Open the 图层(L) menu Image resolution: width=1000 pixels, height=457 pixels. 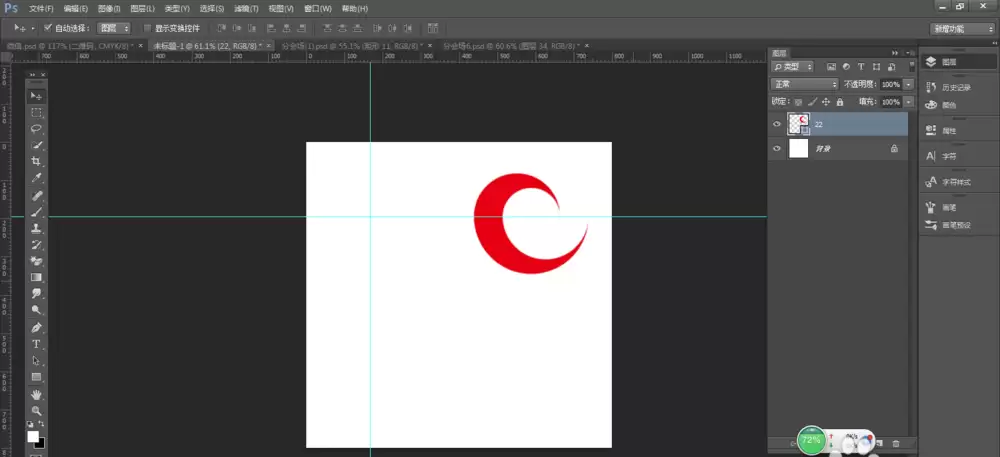pos(142,9)
